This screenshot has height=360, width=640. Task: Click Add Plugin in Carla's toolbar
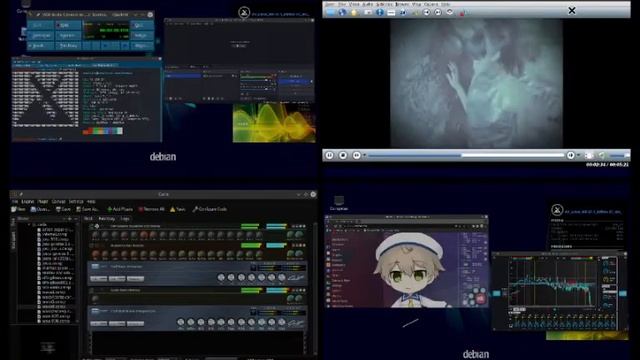click(120, 209)
